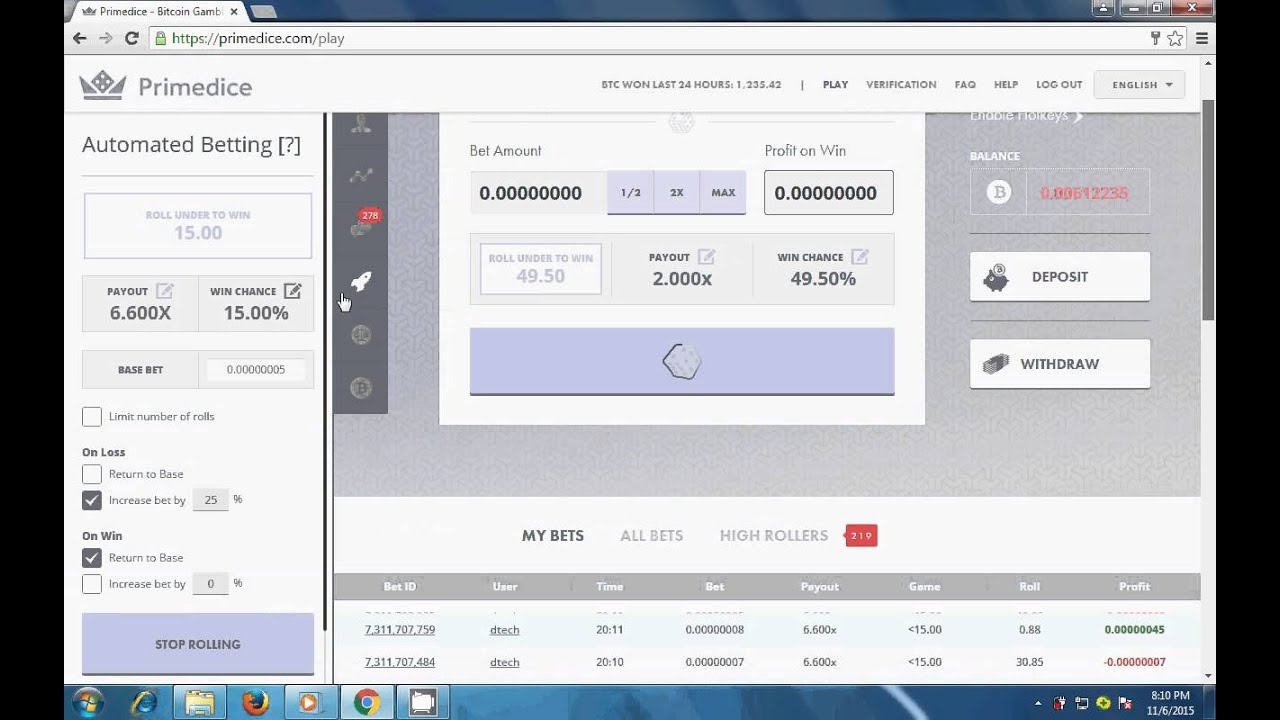Image resolution: width=1280 pixels, height=720 pixels.
Task: Uncheck Increase bet by under On Loss
Action: click(92, 500)
